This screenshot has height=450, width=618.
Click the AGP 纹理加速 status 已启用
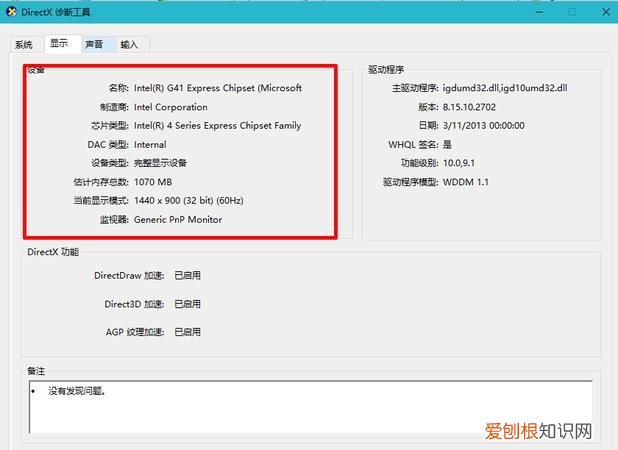coord(187,332)
